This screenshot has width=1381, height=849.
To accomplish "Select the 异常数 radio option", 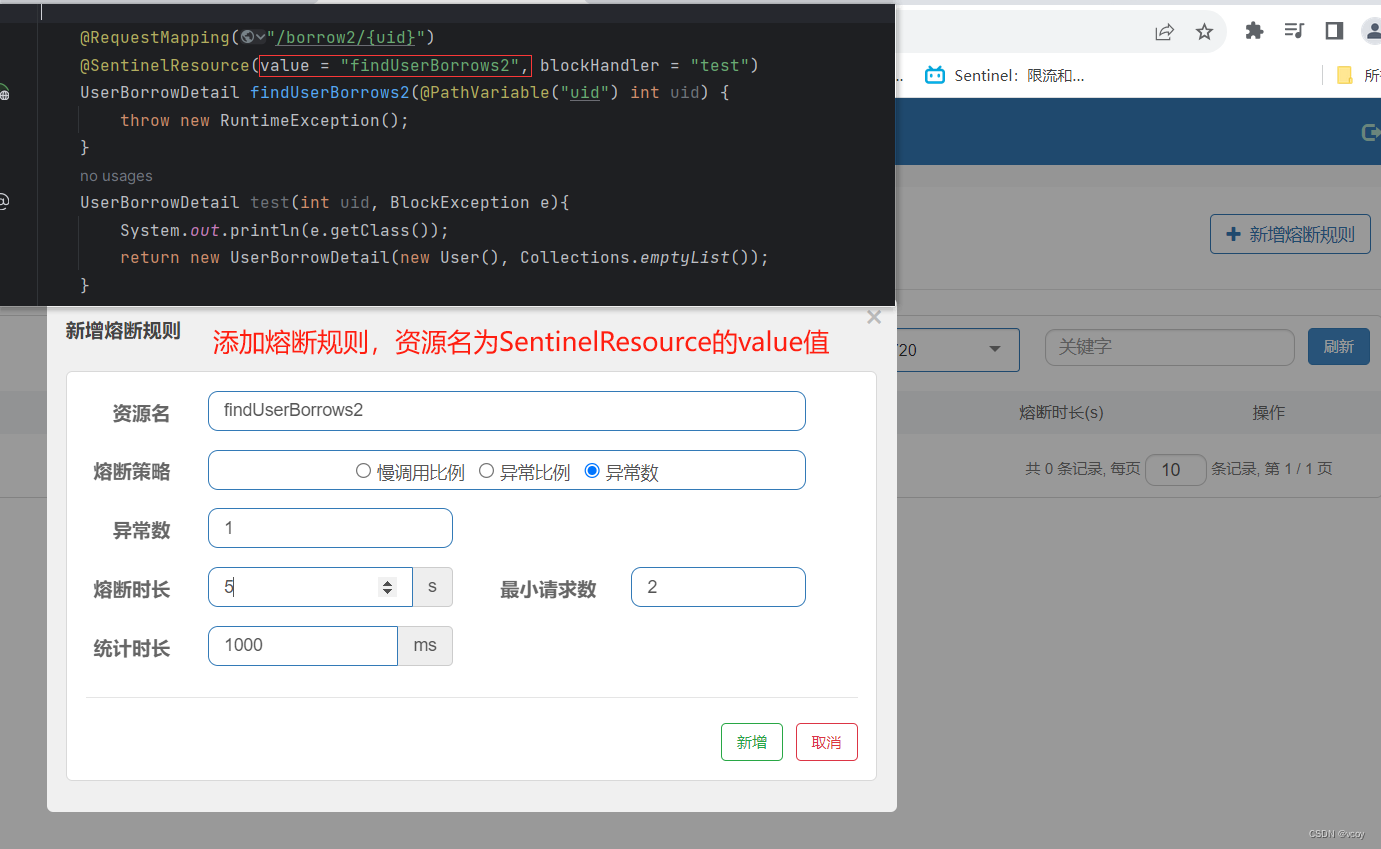I will click(592, 471).
